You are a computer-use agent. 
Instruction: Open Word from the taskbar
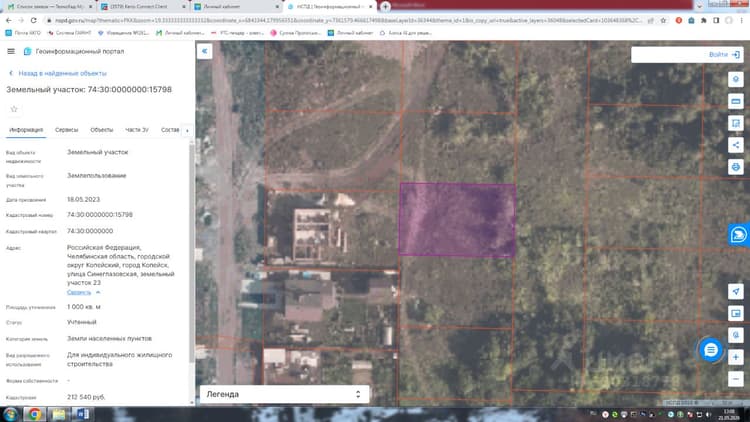coord(82,414)
